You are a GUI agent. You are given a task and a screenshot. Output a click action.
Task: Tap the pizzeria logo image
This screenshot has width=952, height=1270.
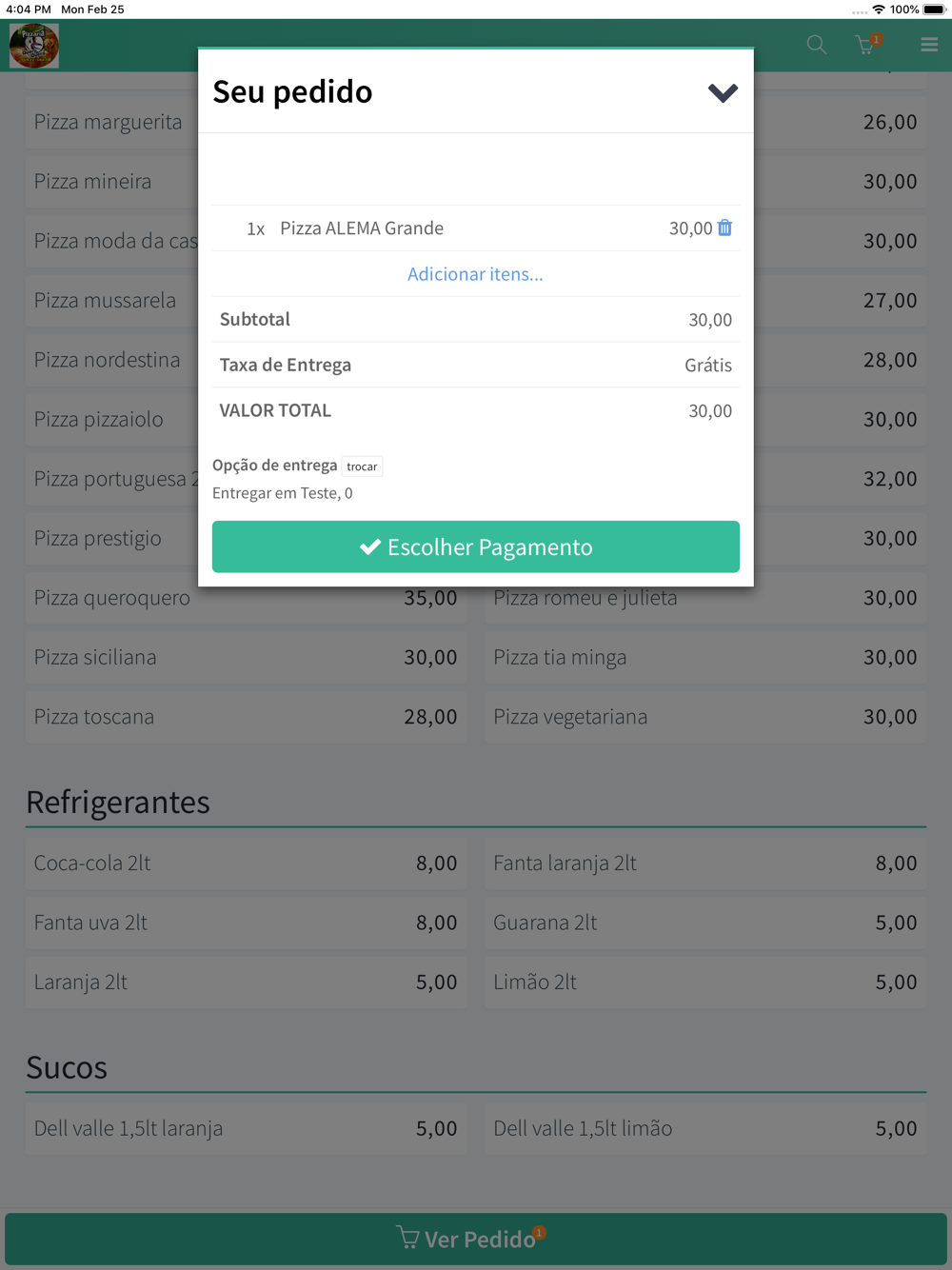(x=34, y=45)
